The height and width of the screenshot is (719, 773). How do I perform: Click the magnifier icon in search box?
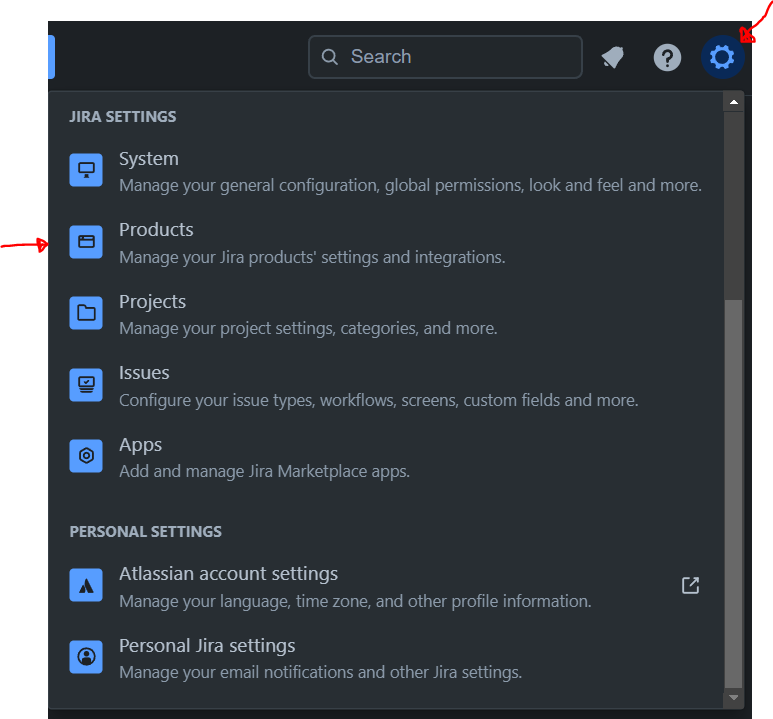[329, 57]
